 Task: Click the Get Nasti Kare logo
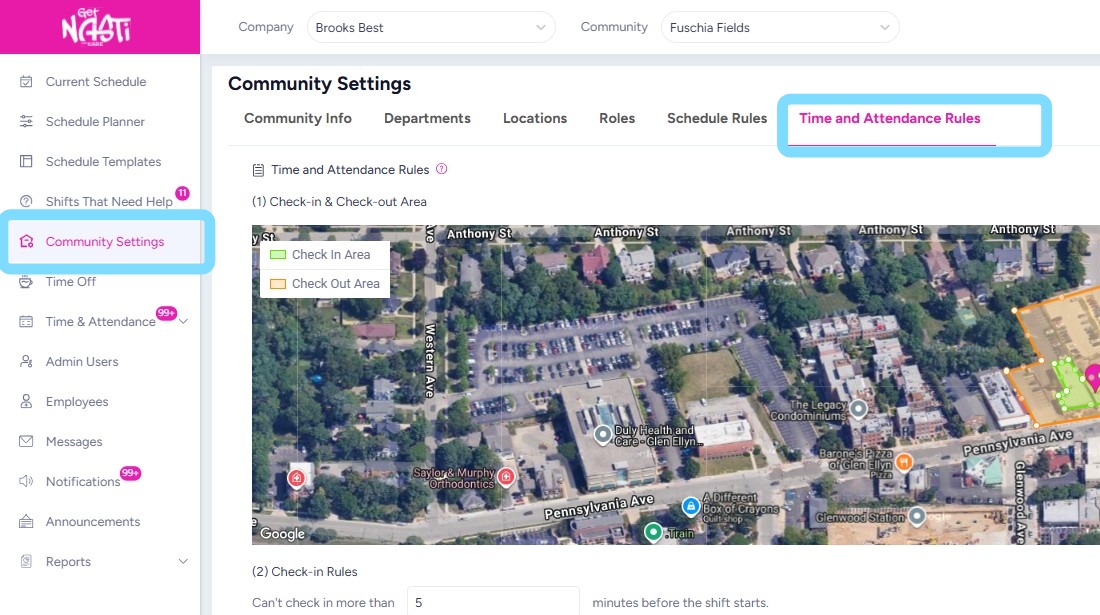pos(96,27)
